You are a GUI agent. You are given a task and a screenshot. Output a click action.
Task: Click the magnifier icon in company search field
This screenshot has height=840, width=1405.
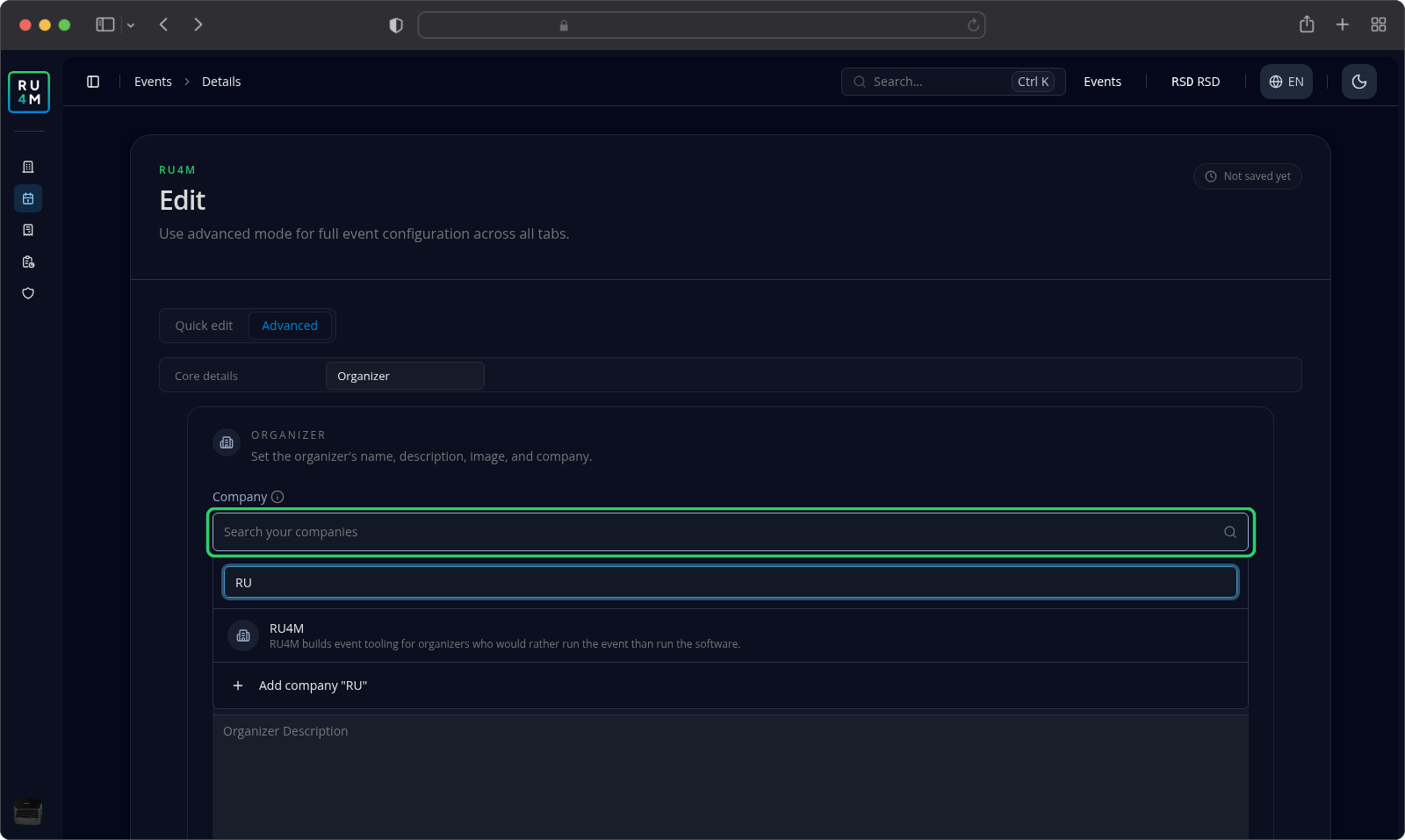1230,532
